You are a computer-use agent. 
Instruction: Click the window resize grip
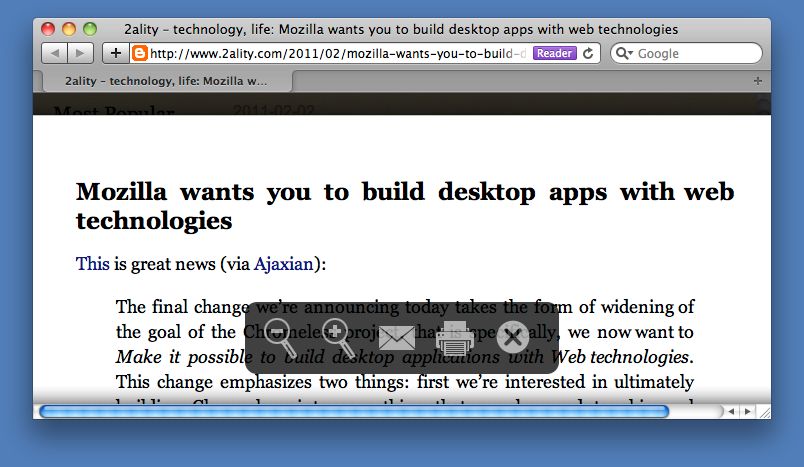764,412
